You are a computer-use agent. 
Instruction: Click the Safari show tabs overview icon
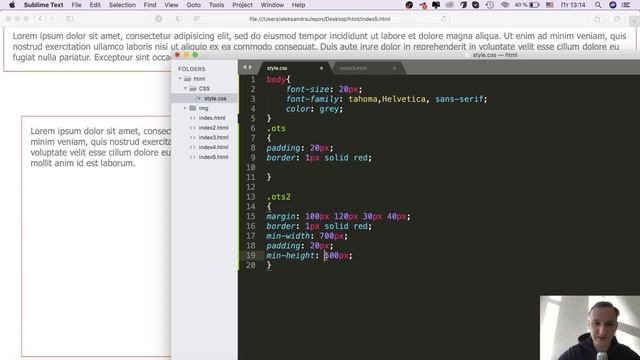pyautogui.click(x=617, y=19)
